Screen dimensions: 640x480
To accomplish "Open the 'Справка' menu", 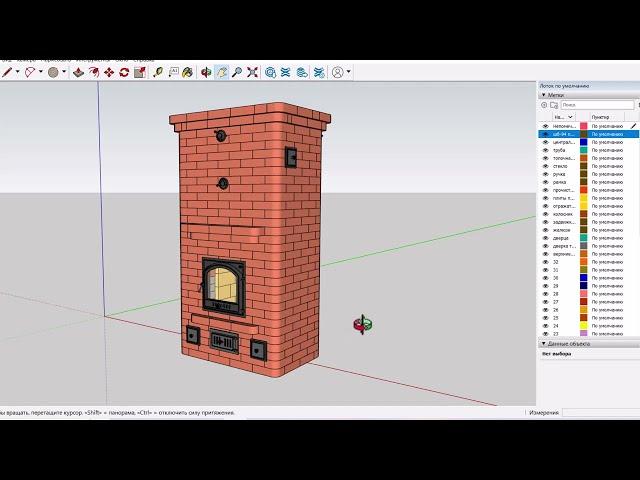I will pyautogui.click(x=144, y=60).
